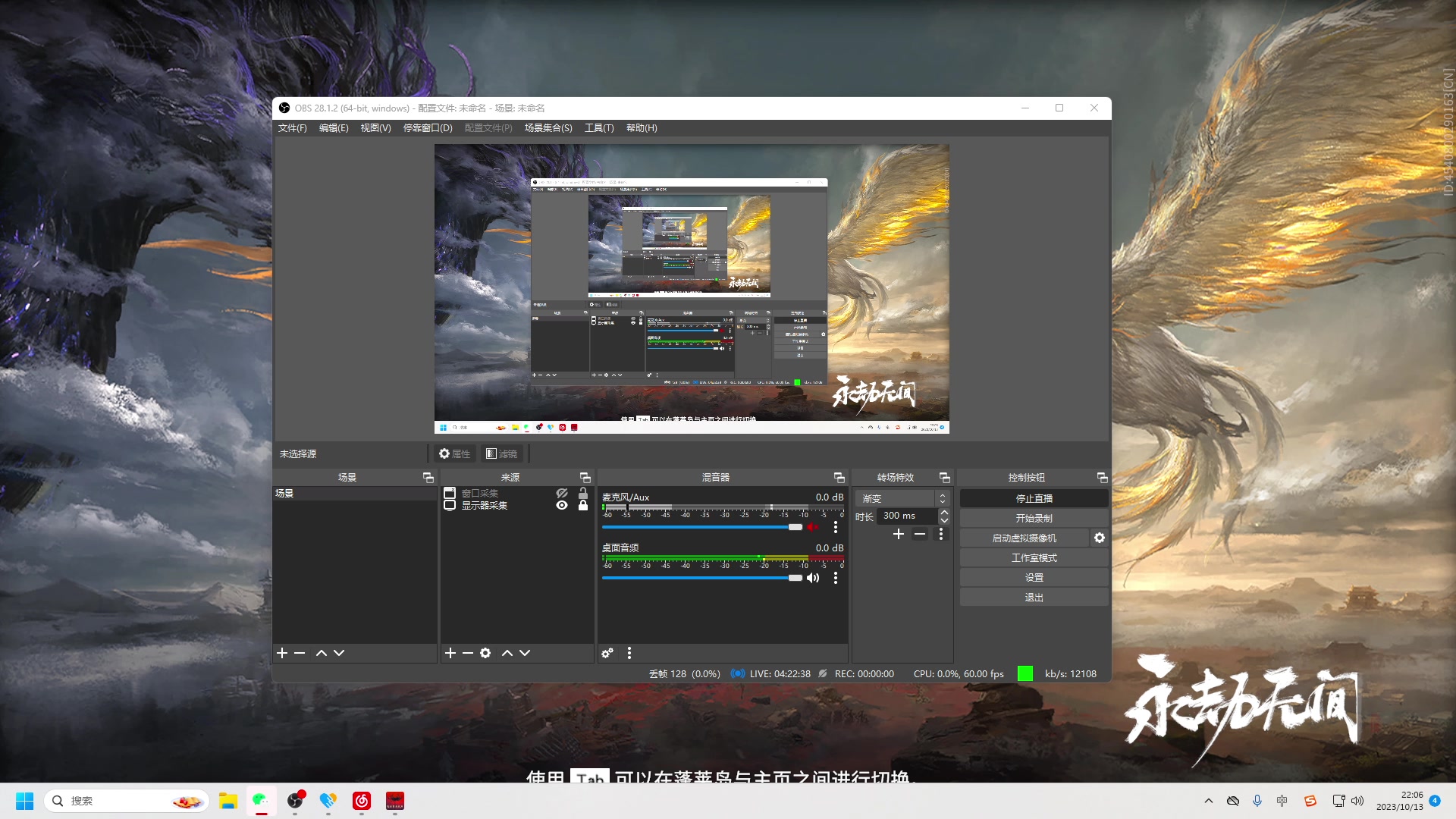The height and width of the screenshot is (819, 1456).
Task: Click the Windows taskbar search box
Action: click(127, 801)
